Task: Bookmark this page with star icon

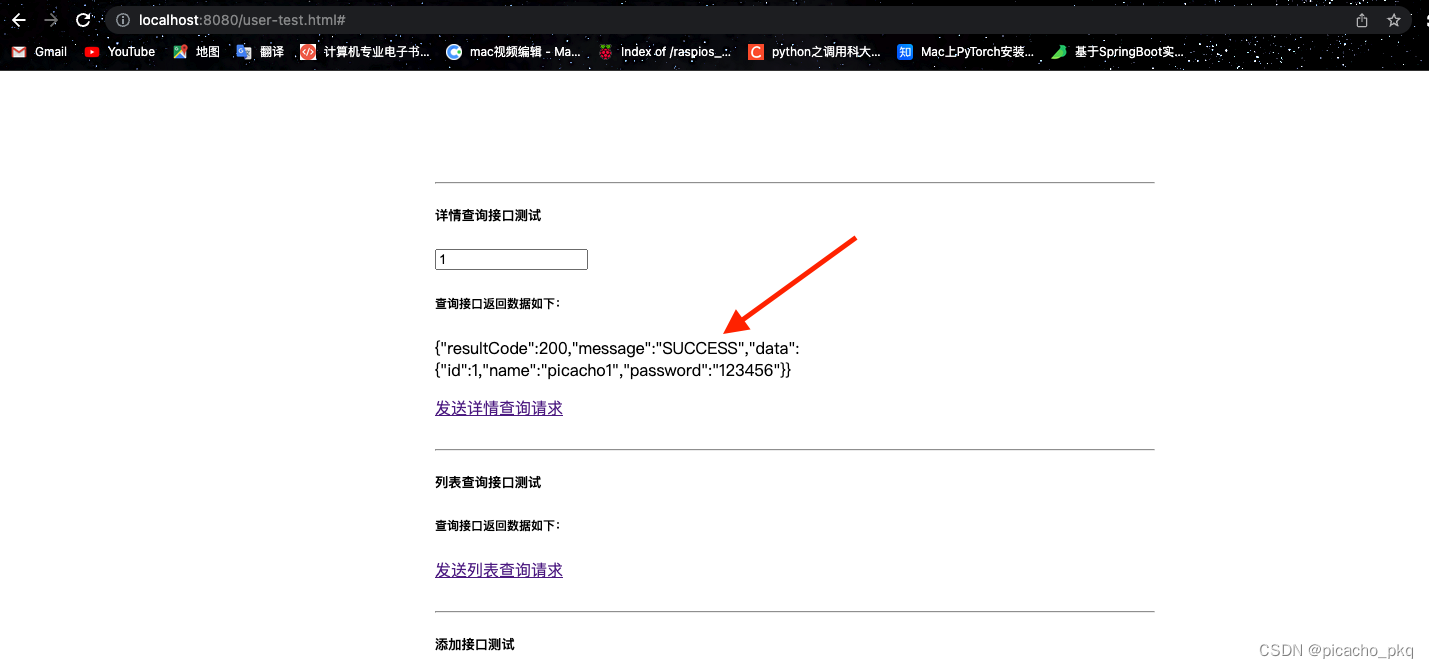Action: (x=1394, y=20)
